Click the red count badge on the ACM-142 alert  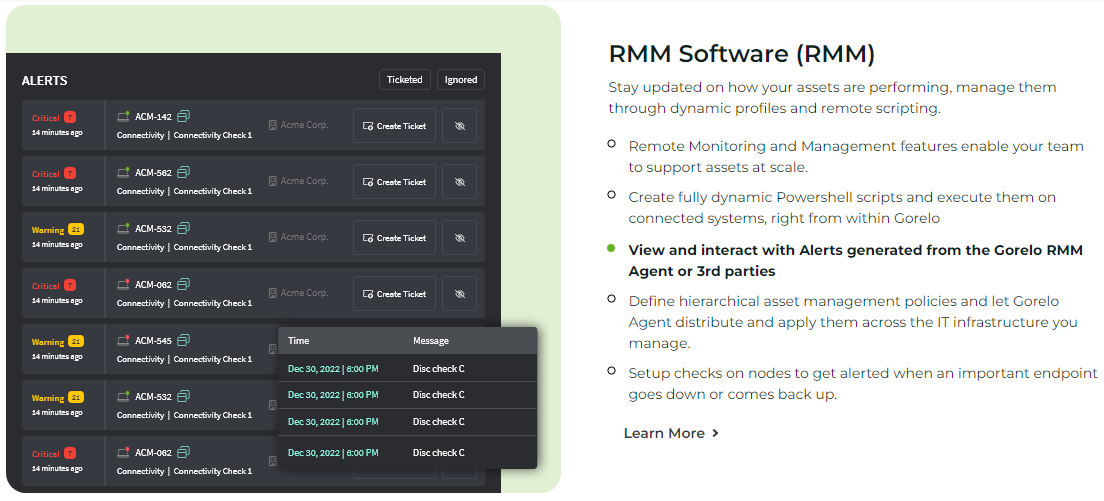pos(70,118)
